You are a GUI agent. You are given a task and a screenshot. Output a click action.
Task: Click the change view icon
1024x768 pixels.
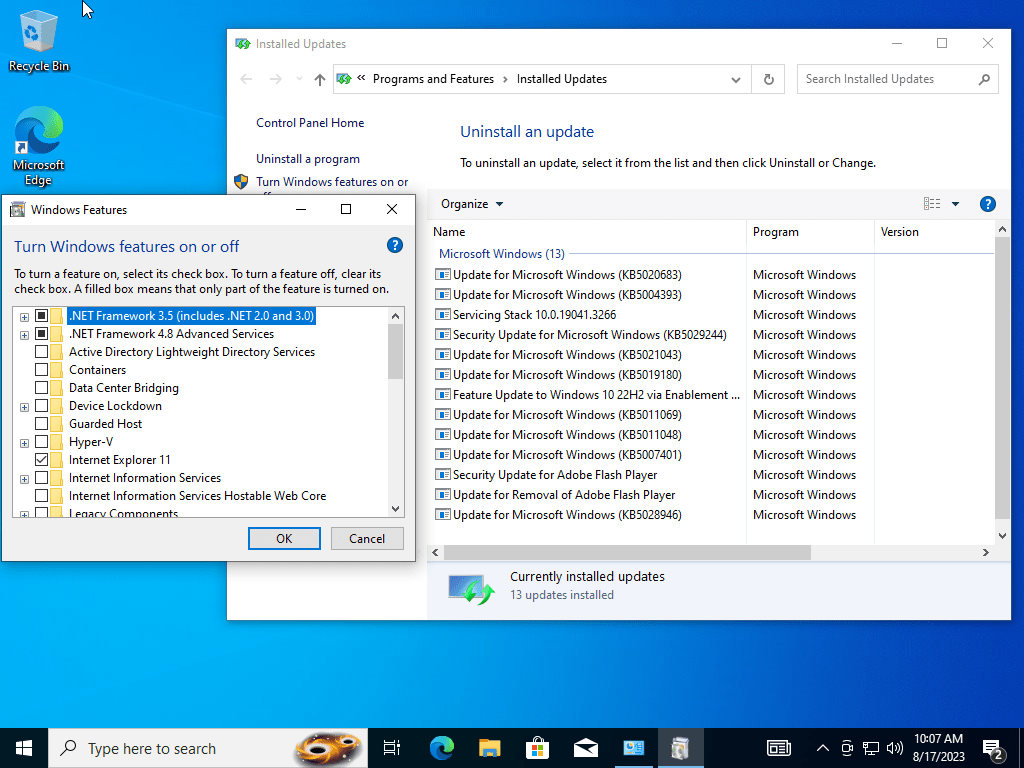tap(932, 204)
